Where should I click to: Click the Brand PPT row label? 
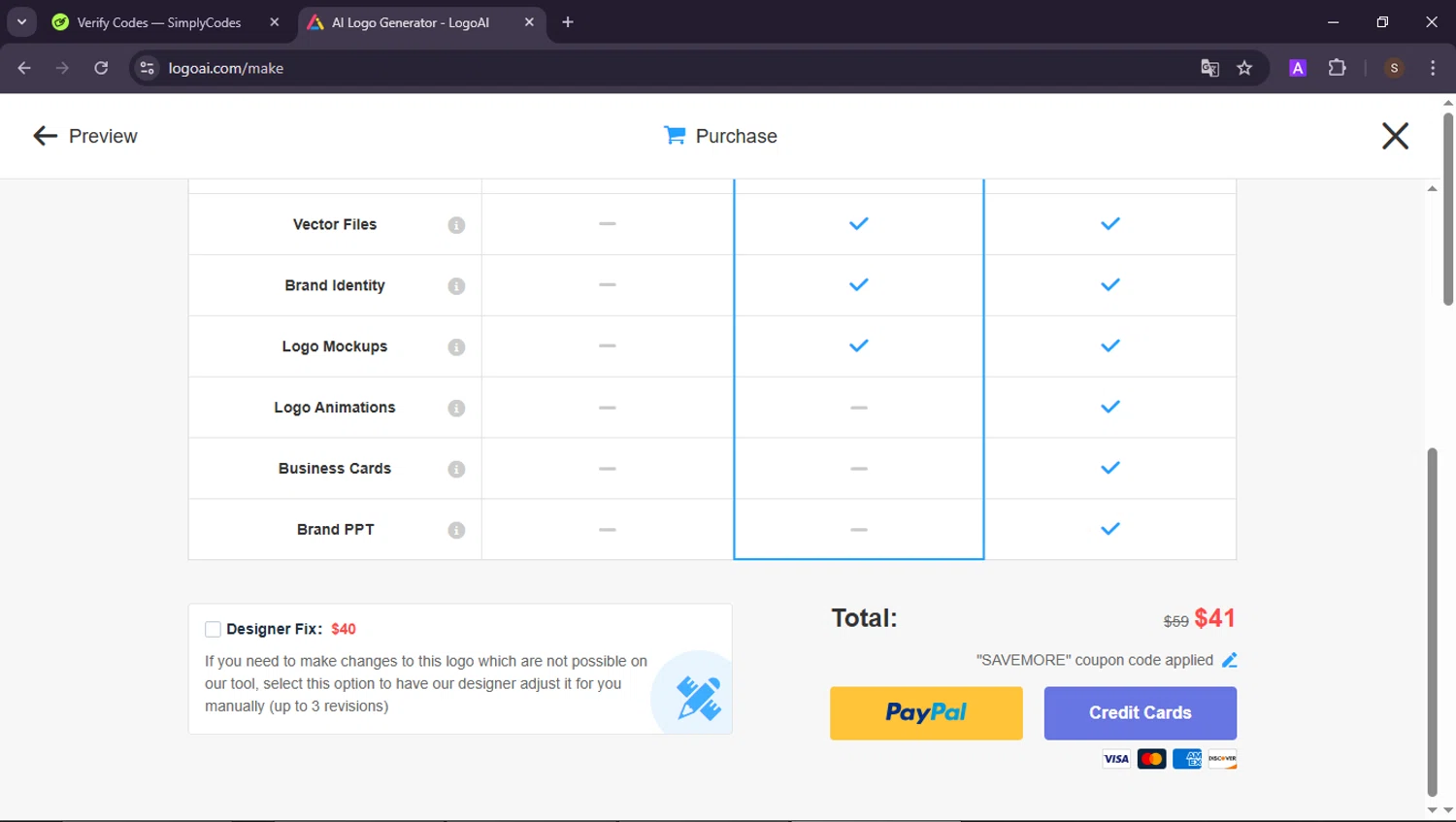[335, 529]
